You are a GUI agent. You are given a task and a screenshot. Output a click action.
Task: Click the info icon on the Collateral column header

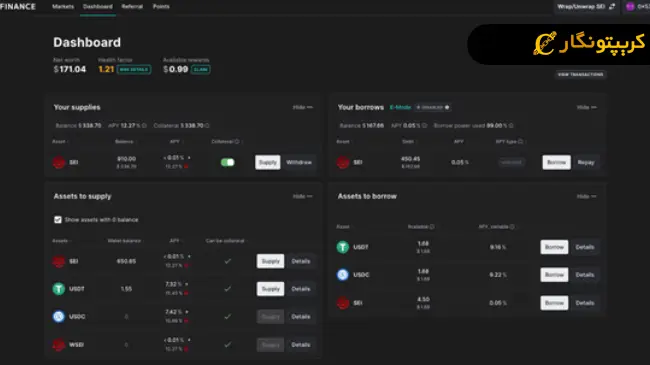click(x=237, y=142)
